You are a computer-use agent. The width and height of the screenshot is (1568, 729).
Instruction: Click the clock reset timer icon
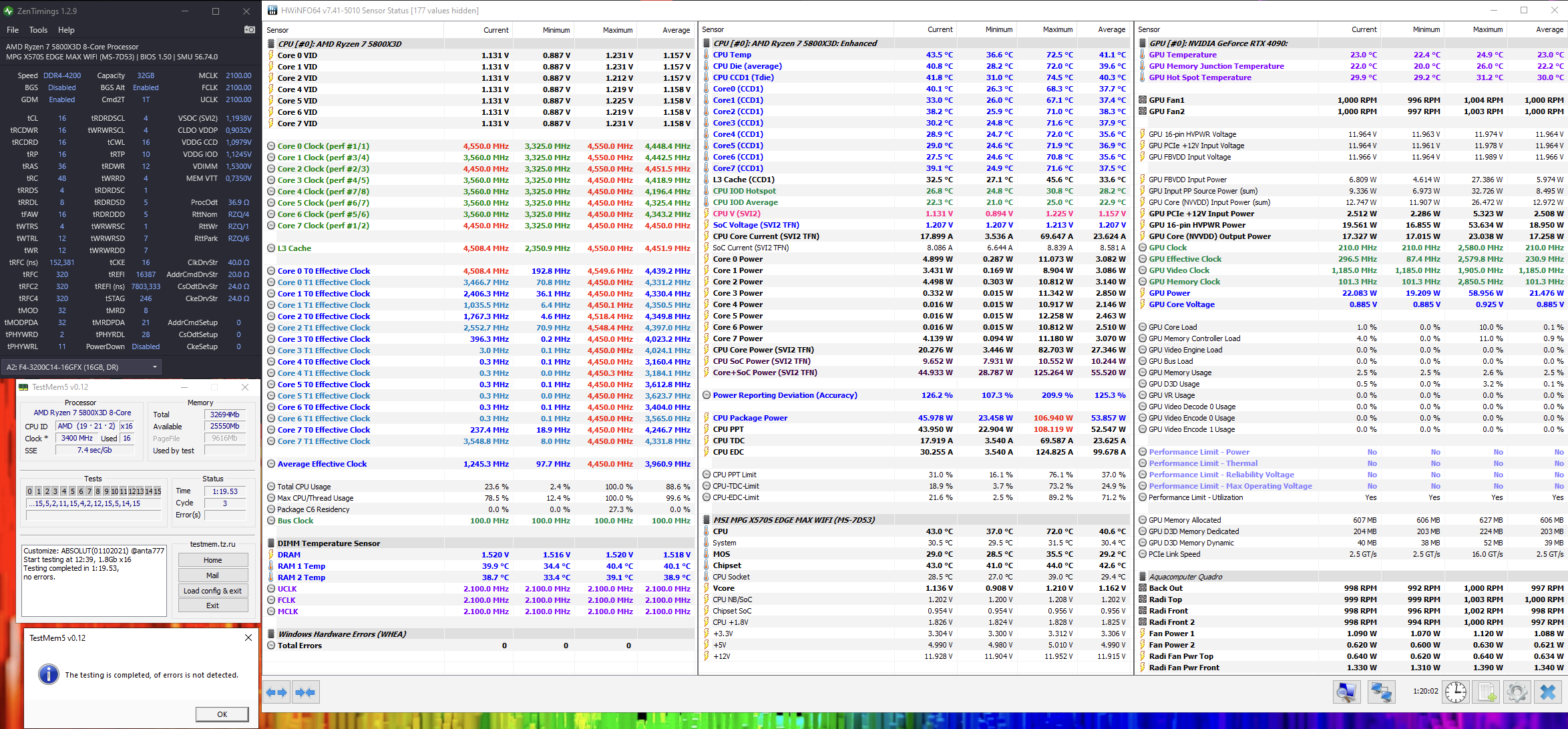click(x=1456, y=692)
